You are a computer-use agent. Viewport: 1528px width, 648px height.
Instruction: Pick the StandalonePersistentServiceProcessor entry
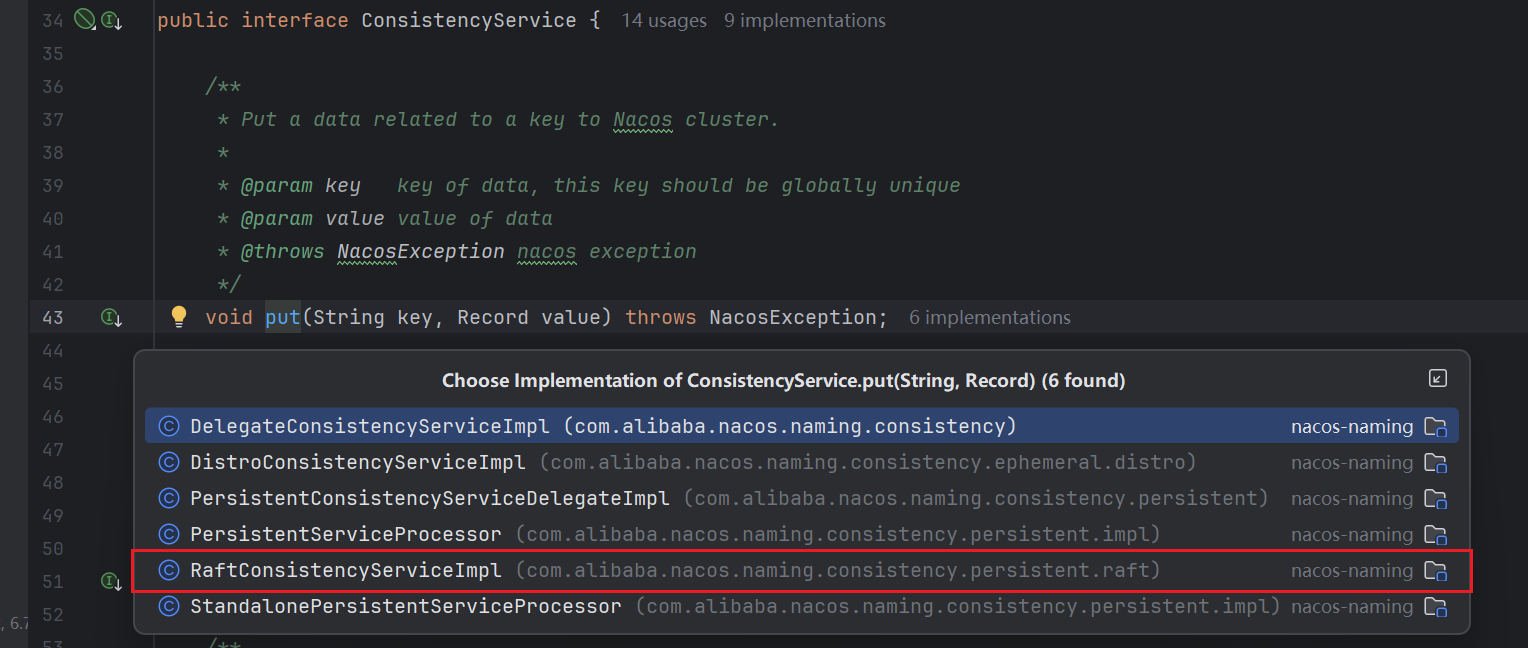coord(405,607)
